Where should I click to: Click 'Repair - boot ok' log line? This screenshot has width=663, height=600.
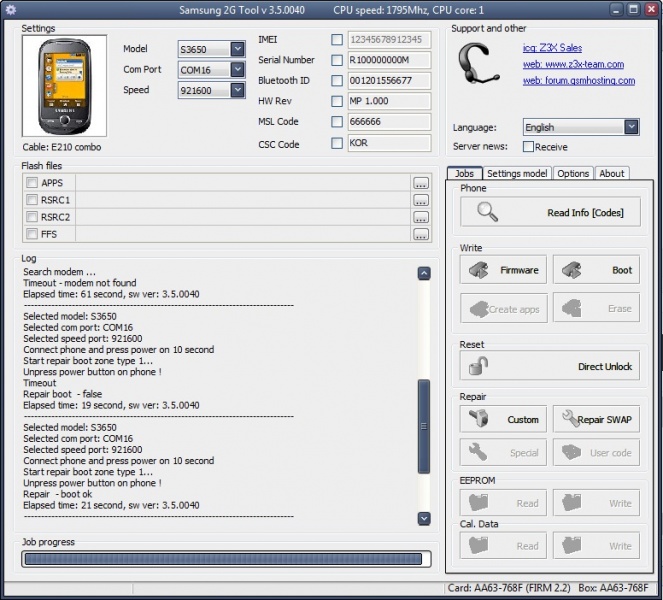58,494
